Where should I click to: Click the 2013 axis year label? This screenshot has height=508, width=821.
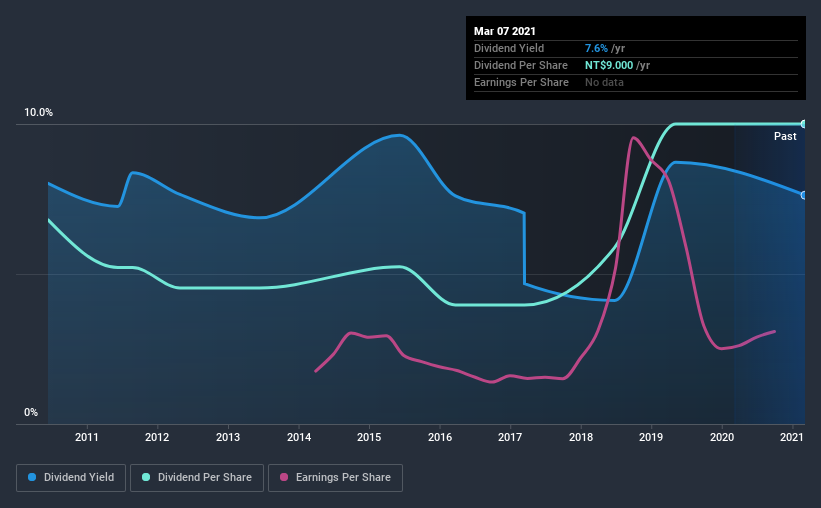coord(228,437)
